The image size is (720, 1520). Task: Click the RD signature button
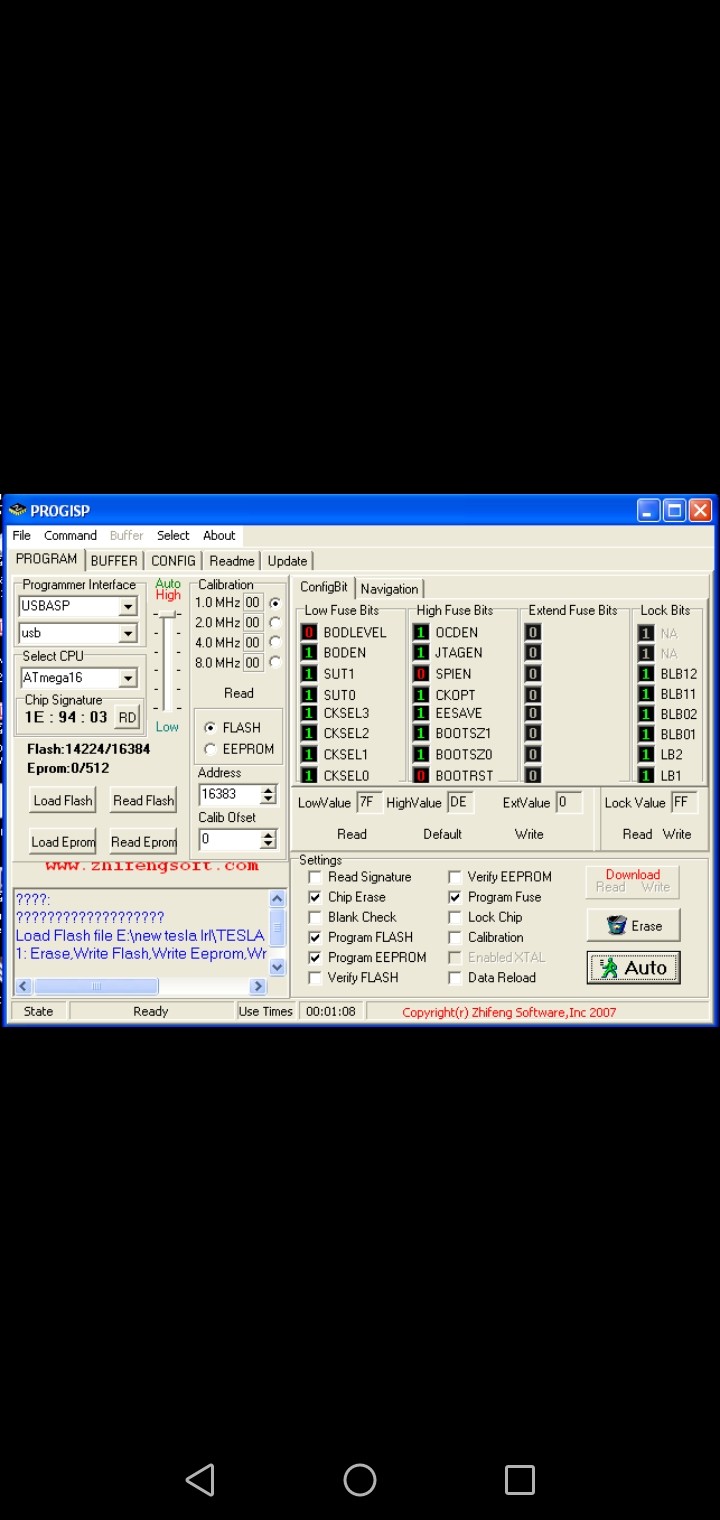tap(127, 717)
